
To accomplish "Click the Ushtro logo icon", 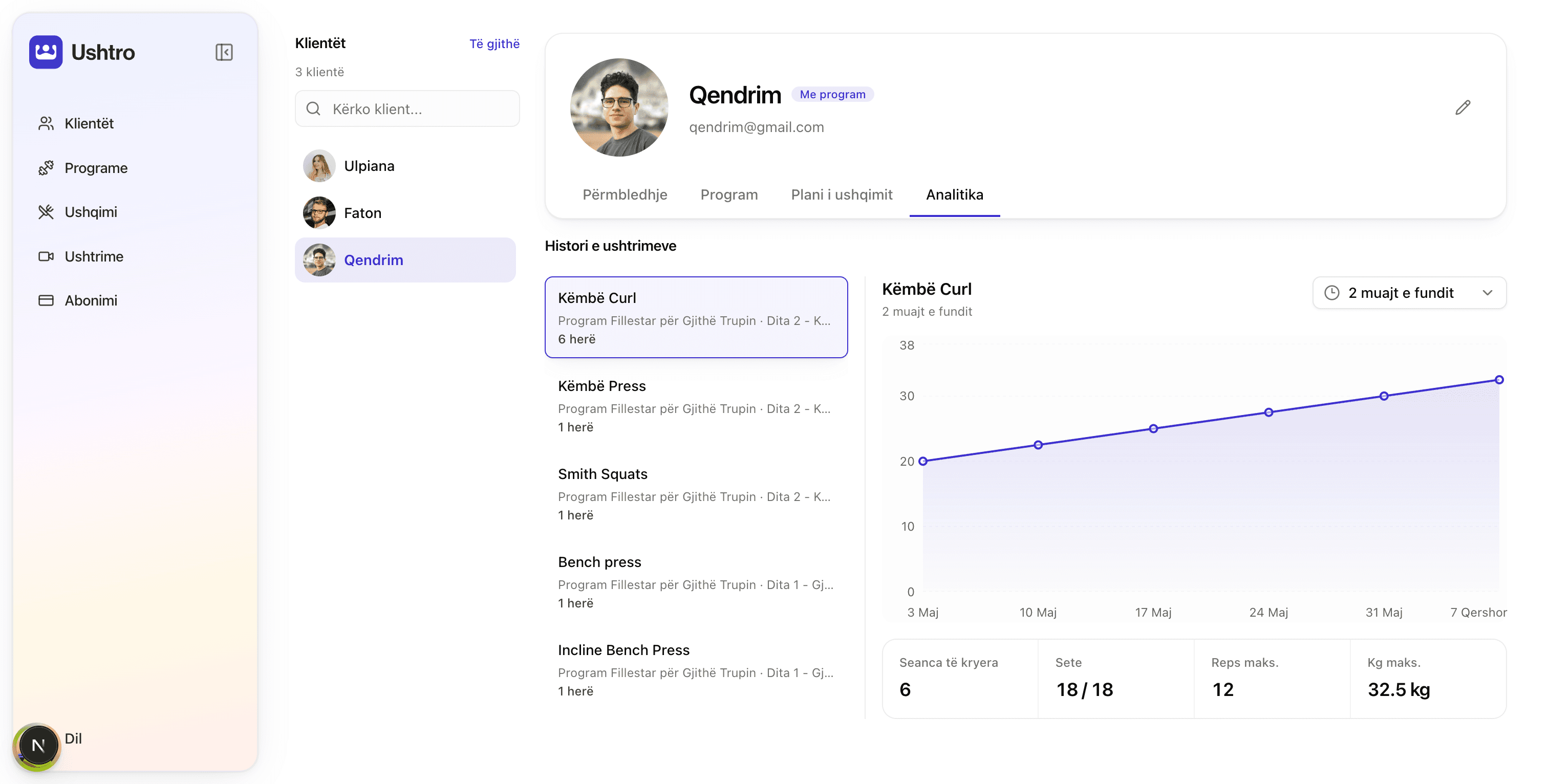I will (x=46, y=52).
